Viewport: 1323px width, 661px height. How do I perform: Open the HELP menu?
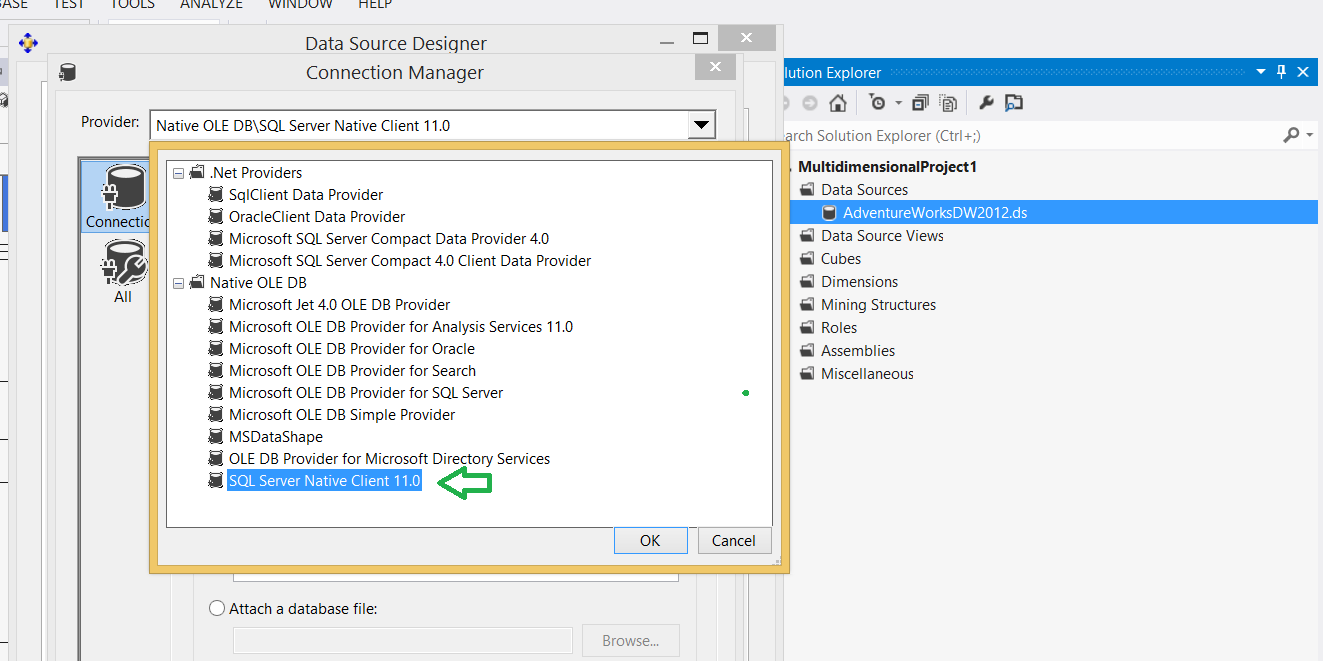pyautogui.click(x=375, y=5)
